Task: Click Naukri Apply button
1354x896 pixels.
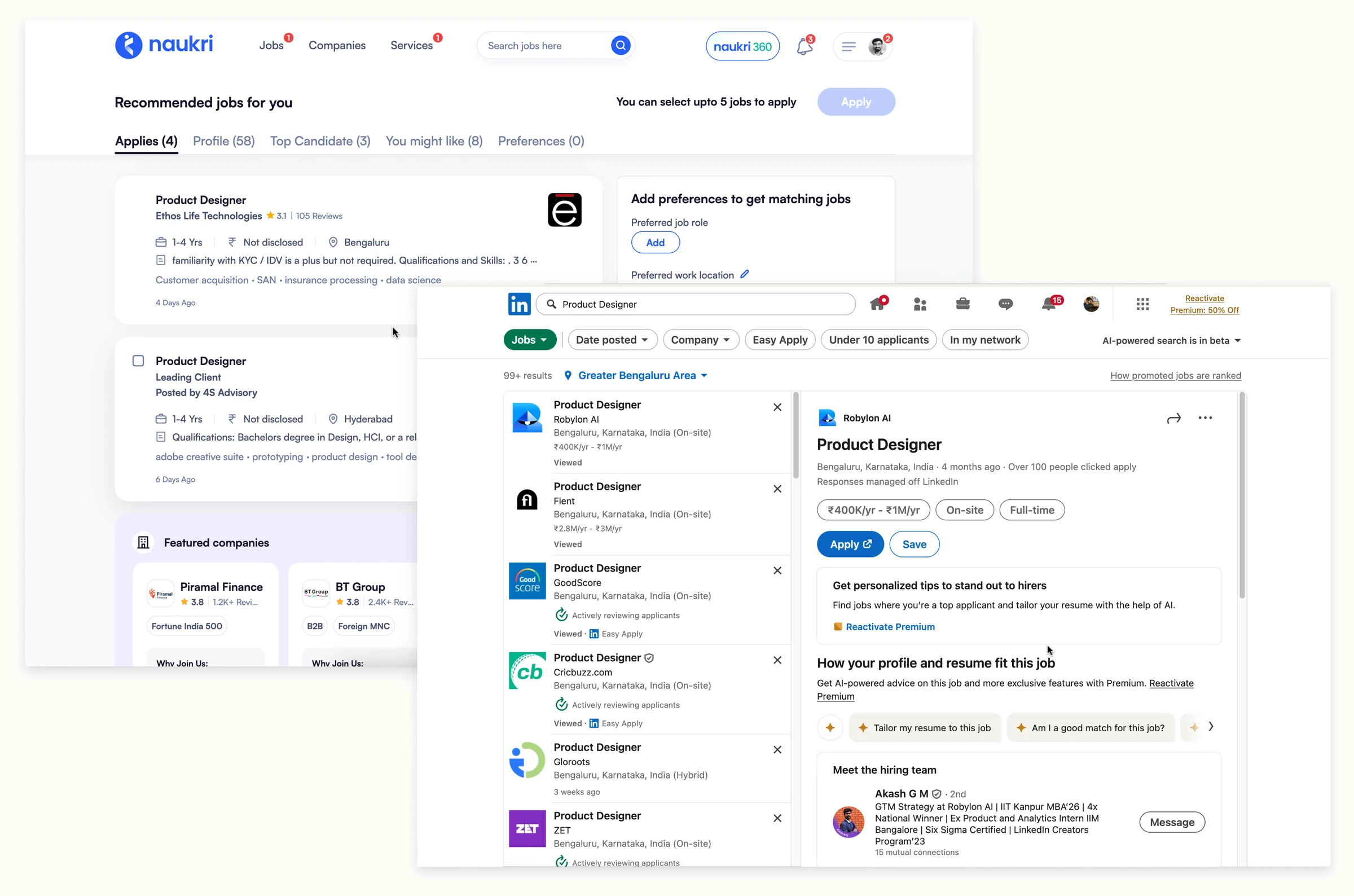Action: (855, 102)
